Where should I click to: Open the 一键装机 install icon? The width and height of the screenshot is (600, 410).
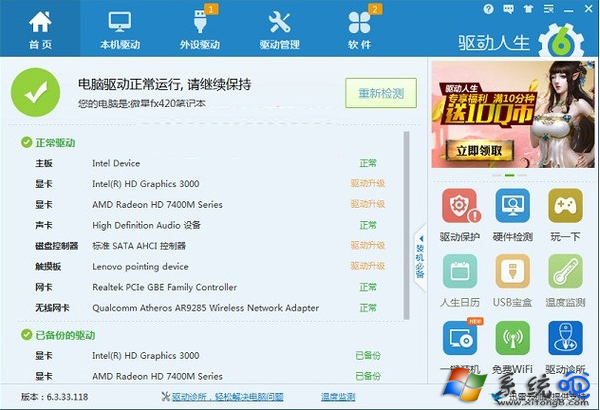[460, 338]
